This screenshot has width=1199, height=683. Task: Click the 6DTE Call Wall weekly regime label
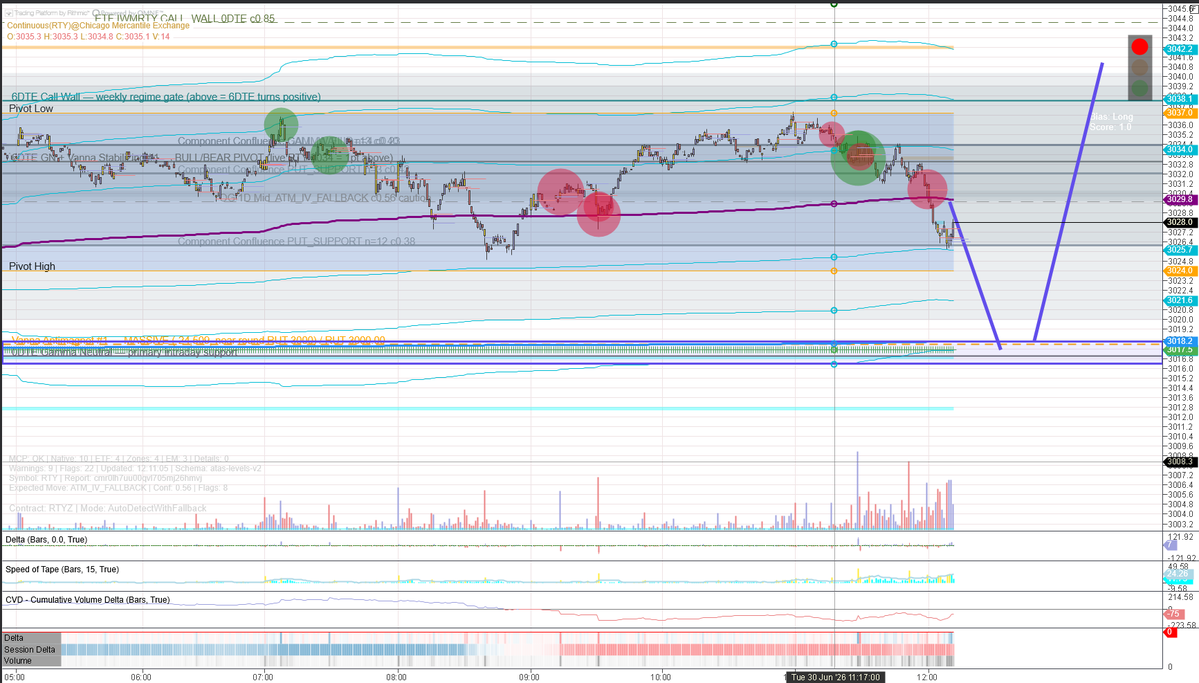[166, 96]
